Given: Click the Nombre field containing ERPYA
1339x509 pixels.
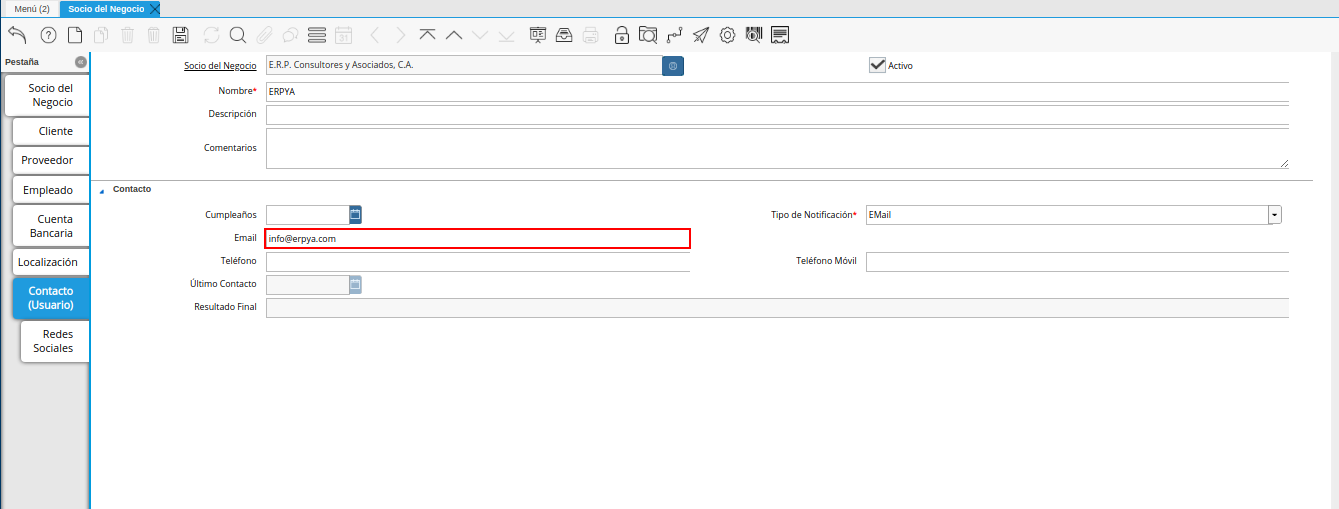Looking at the screenshot, I should (x=777, y=91).
